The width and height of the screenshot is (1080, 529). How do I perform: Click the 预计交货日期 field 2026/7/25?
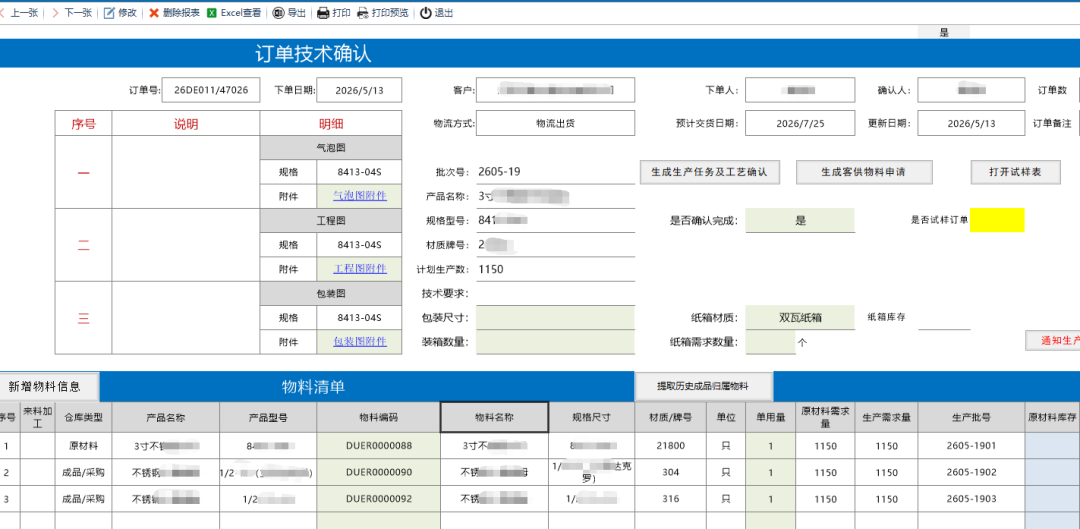click(800, 124)
